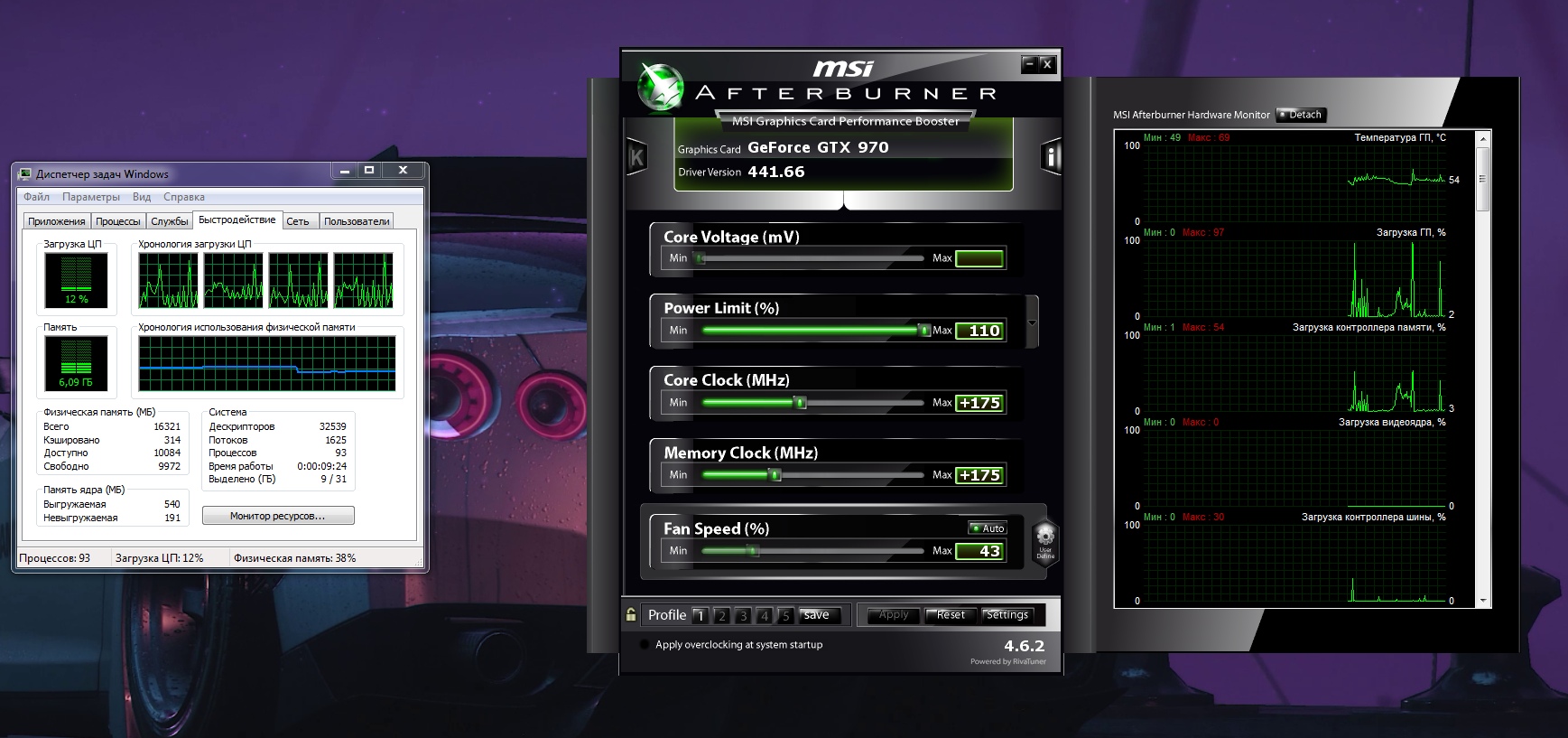1568x738 pixels.
Task: Click the Core Clock slider handle
Action: point(800,403)
